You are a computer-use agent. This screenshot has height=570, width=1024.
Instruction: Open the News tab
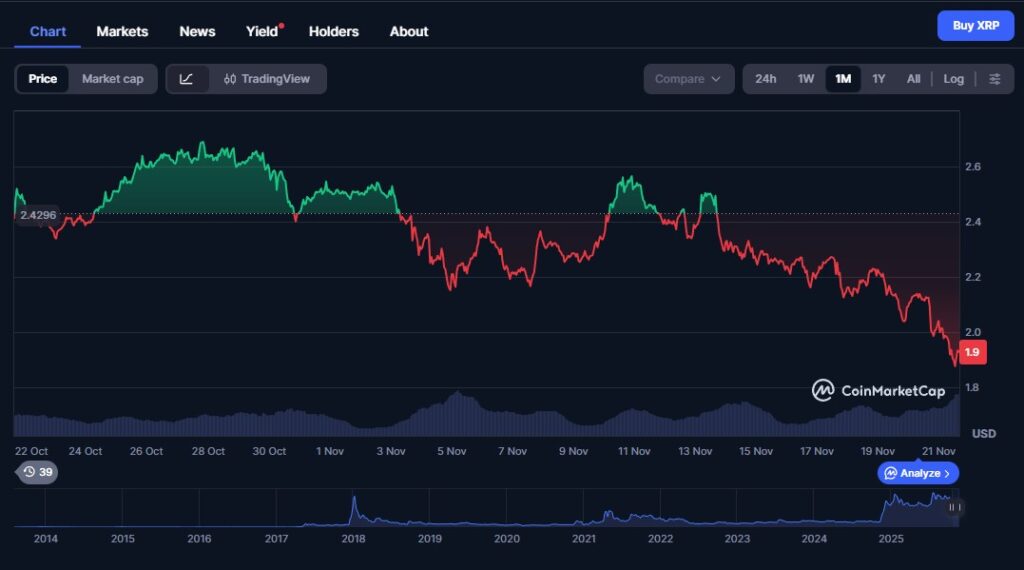click(x=197, y=31)
